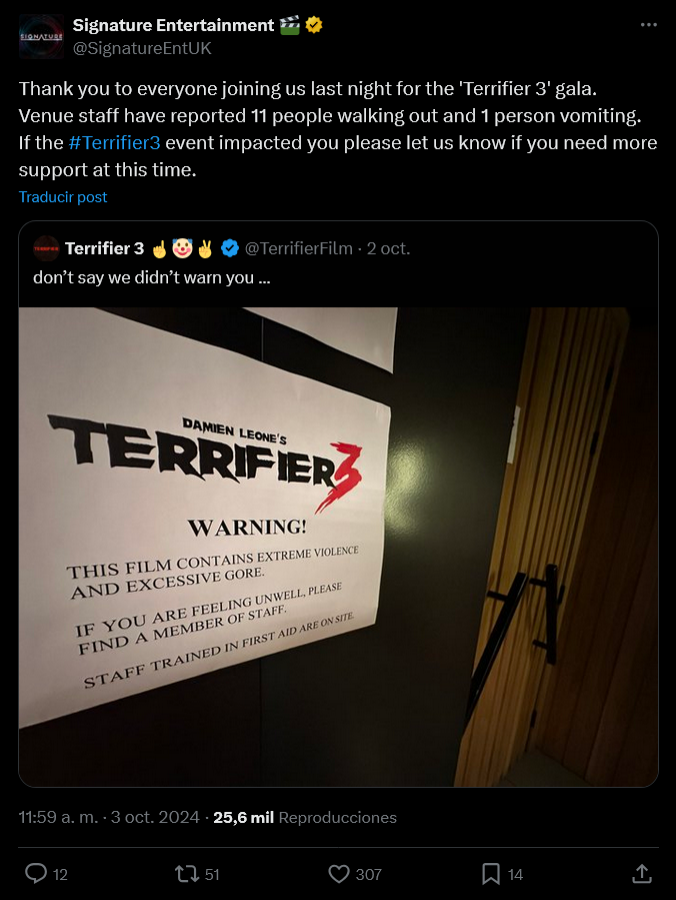676x900 pixels.
Task: Click Signature Entertainment profile avatar
Action: click(41, 36)
